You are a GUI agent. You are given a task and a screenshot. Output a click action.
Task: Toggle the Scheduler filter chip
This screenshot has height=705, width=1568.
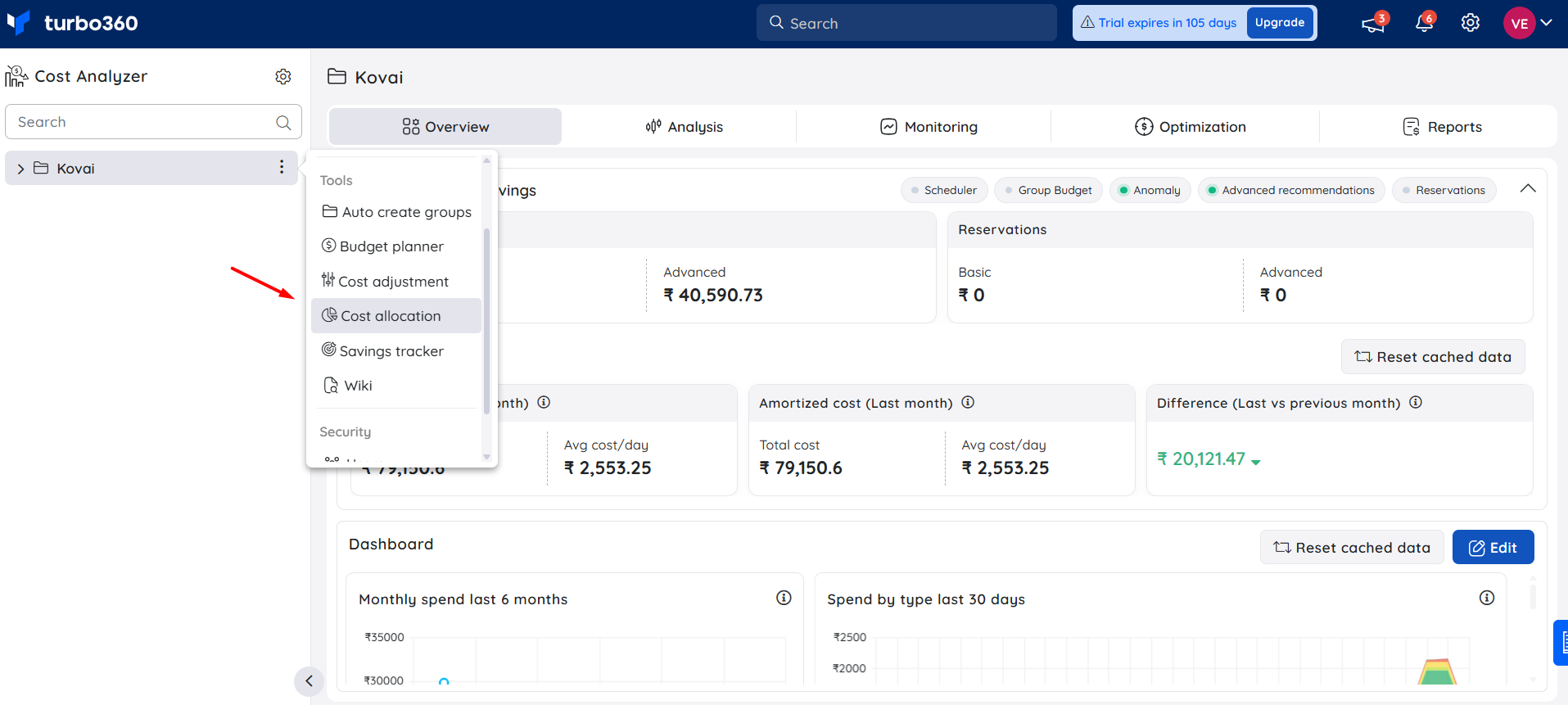tap(944, 190)
